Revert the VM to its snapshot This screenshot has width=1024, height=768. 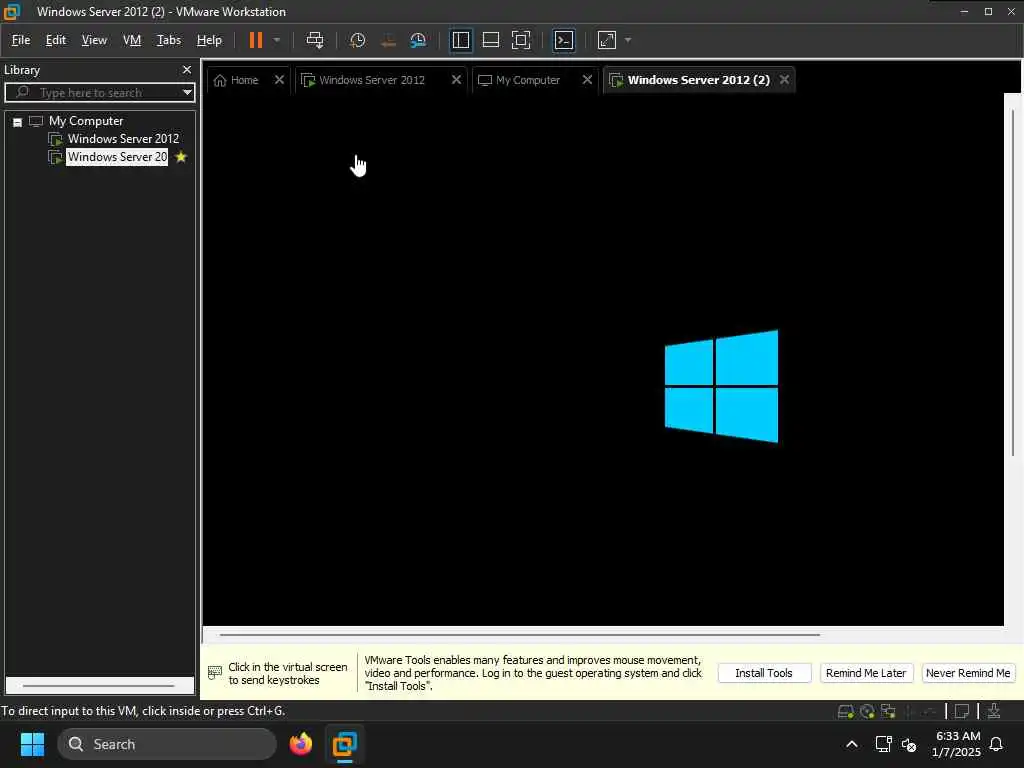coord(388,40)
